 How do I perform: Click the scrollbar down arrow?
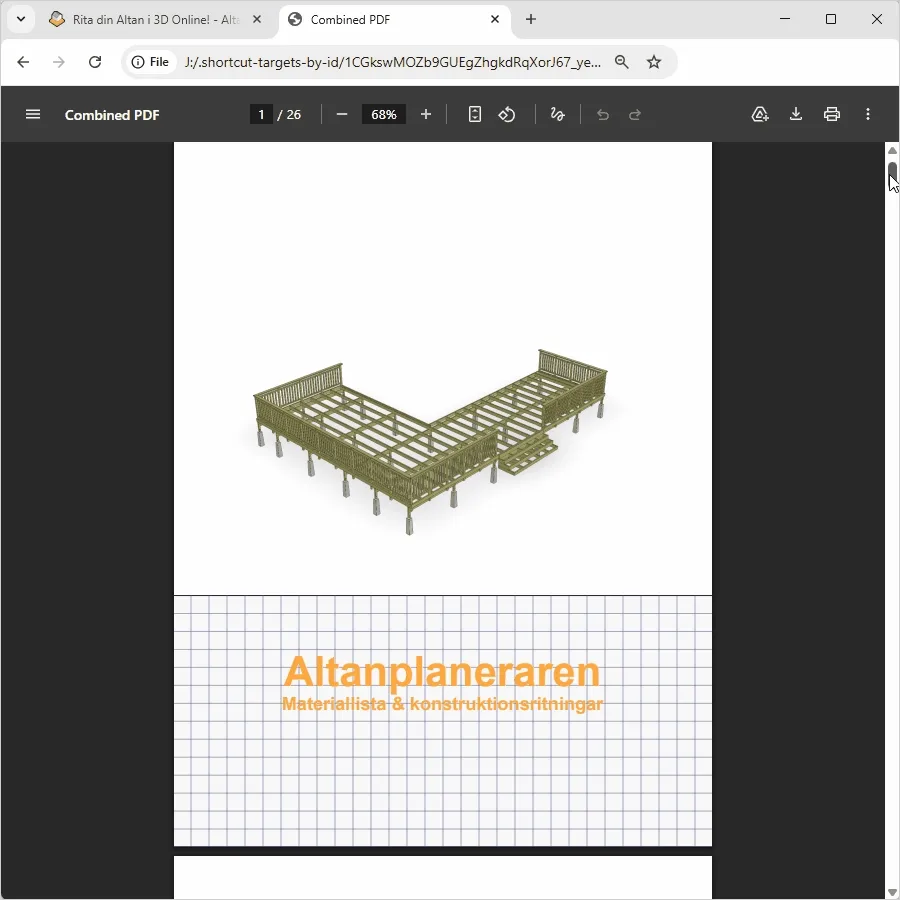(892, 892)
